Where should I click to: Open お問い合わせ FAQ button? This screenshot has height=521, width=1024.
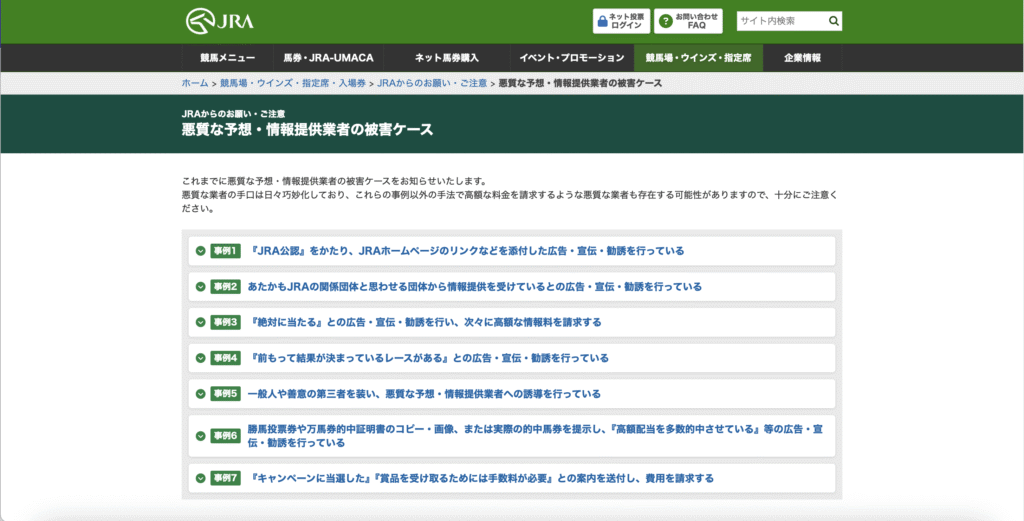pyautogui.click(x=688, y=21)
